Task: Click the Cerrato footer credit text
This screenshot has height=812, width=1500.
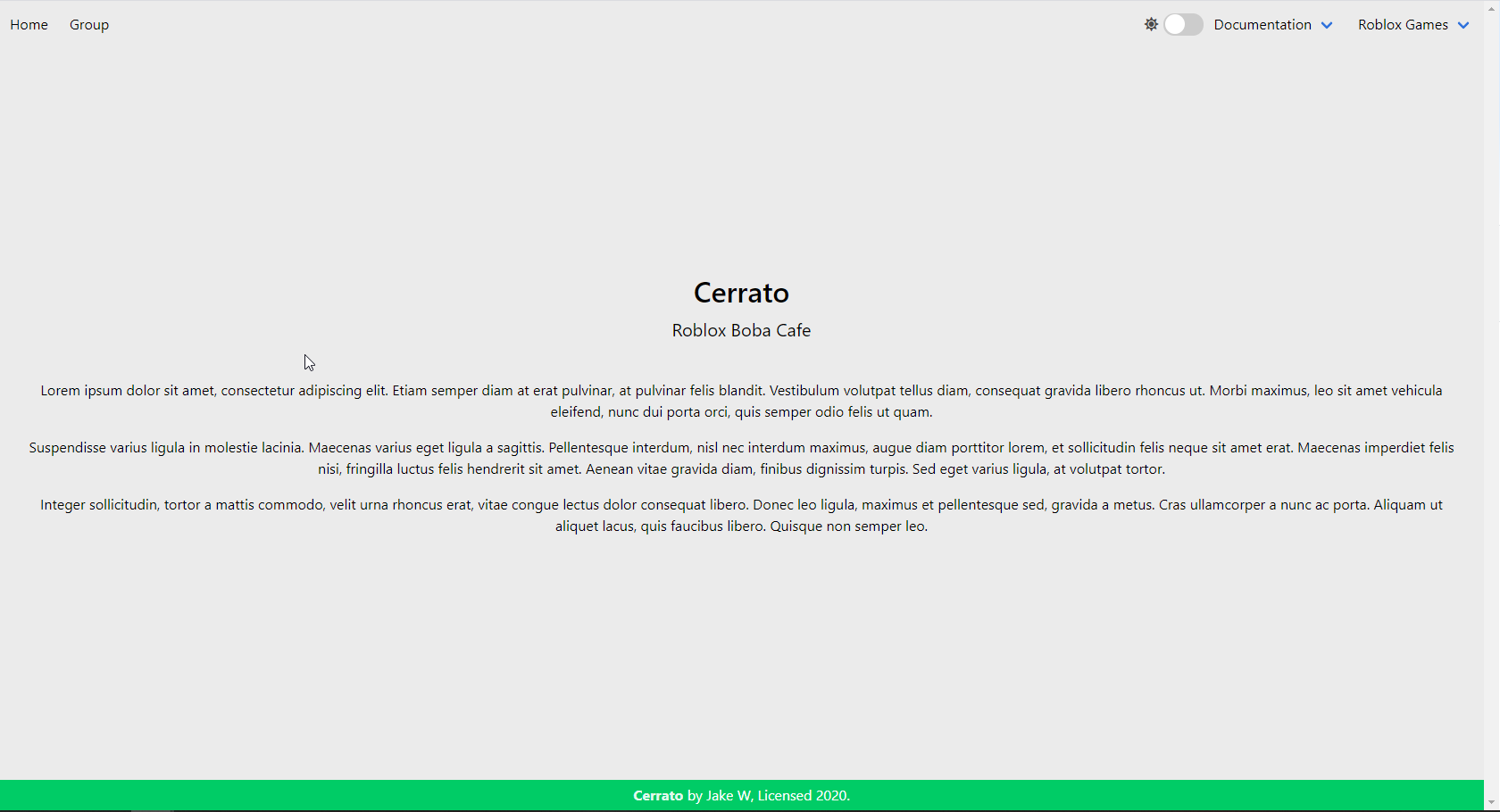Action: point(657,795)
